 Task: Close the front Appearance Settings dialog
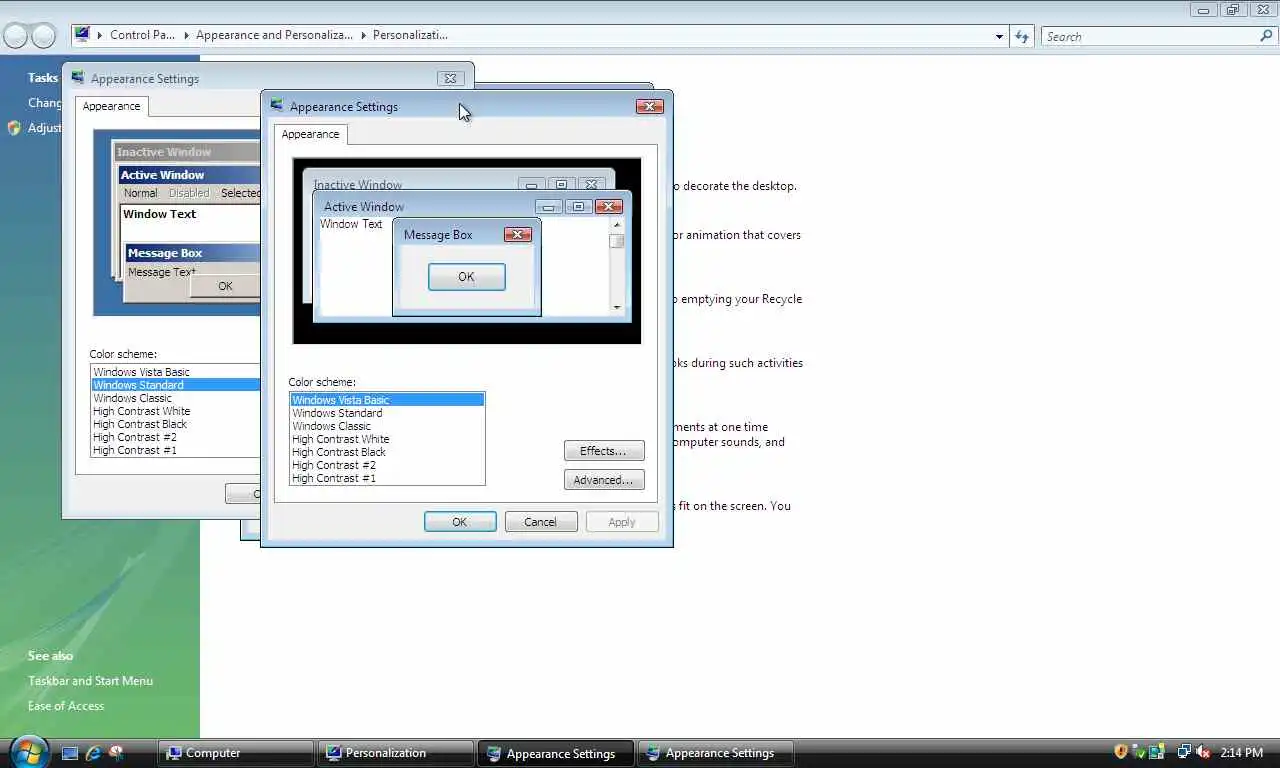click(x=650, y=106)
